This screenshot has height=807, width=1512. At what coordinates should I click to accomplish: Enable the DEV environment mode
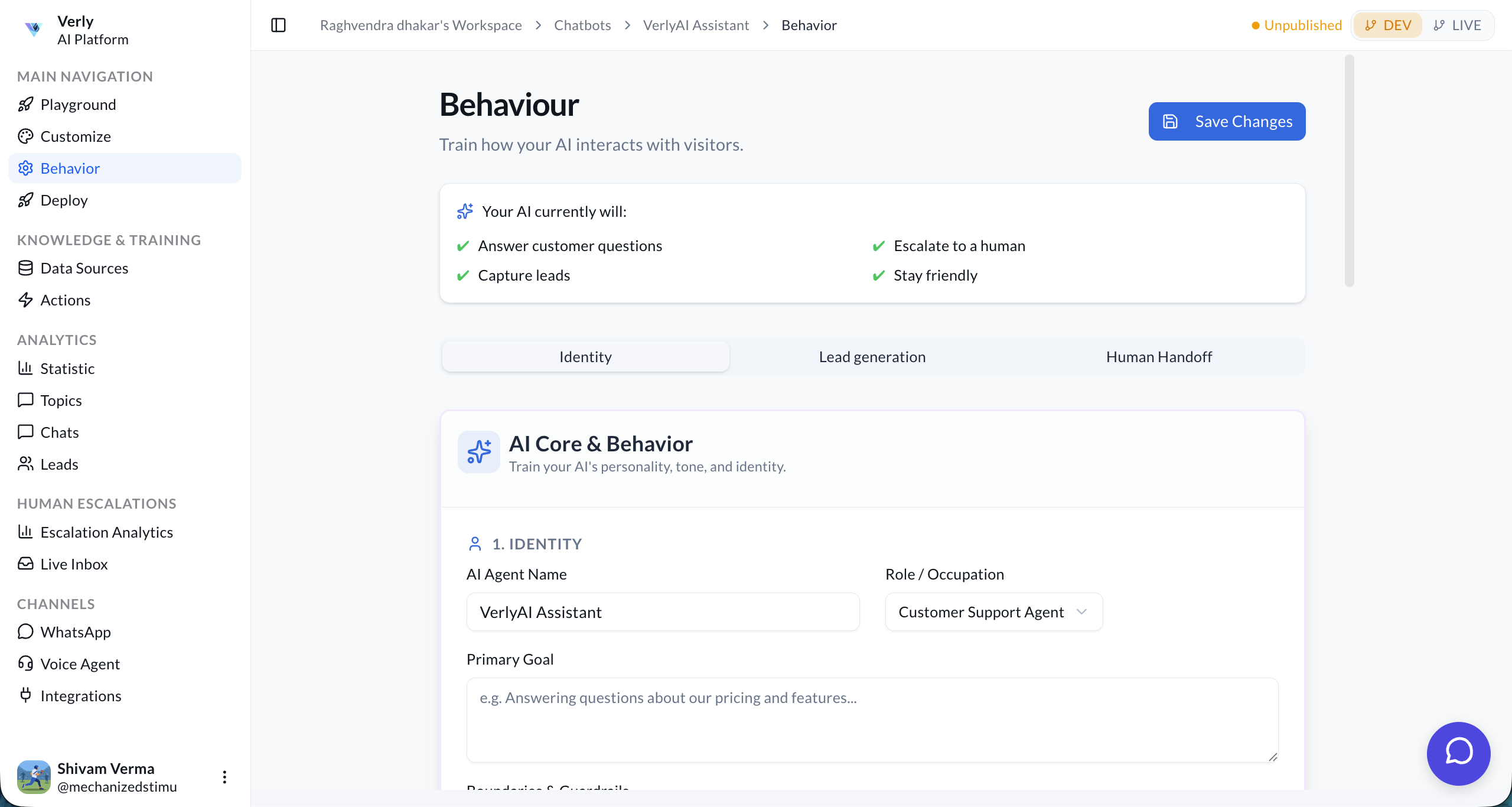pos(1387,25)
